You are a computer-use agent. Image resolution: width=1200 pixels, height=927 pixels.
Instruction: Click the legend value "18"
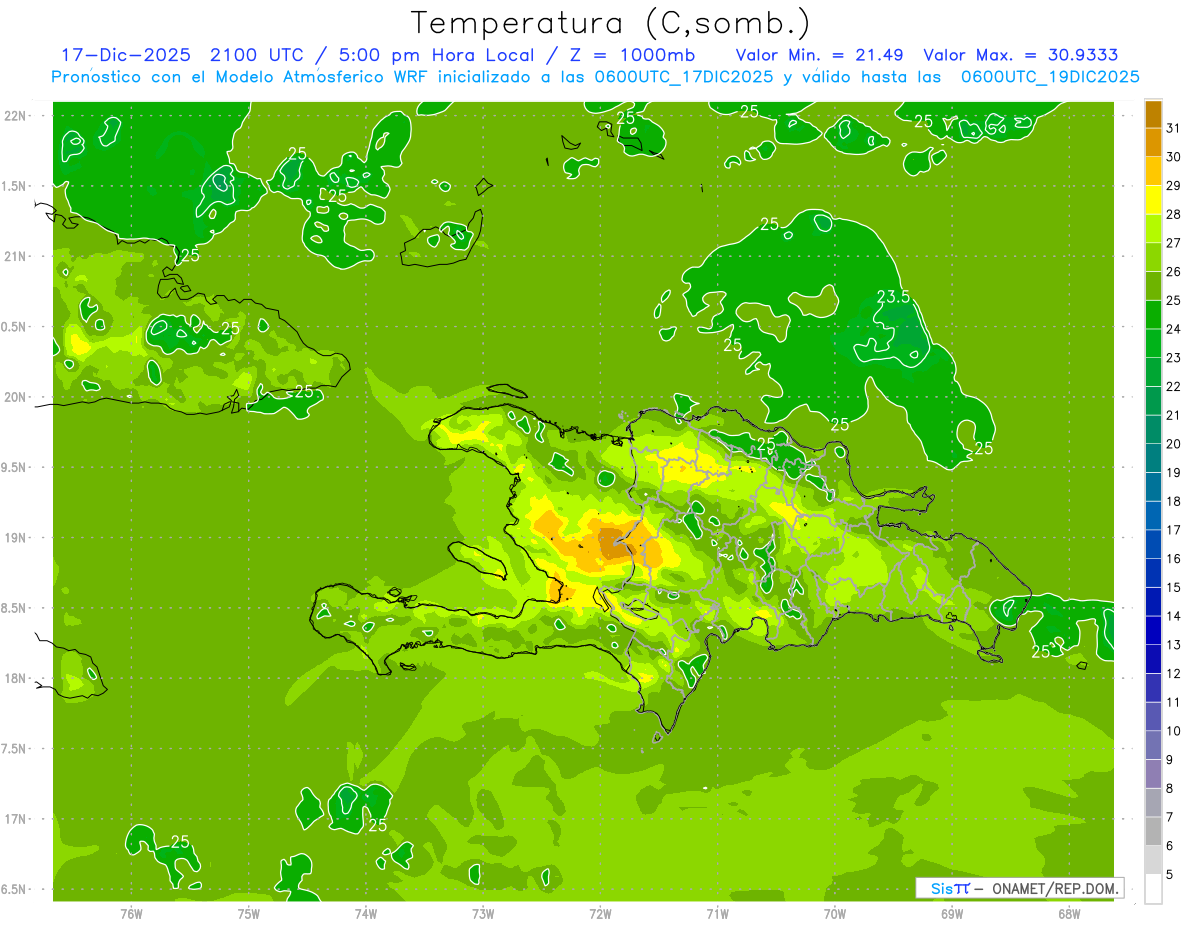1173,501
